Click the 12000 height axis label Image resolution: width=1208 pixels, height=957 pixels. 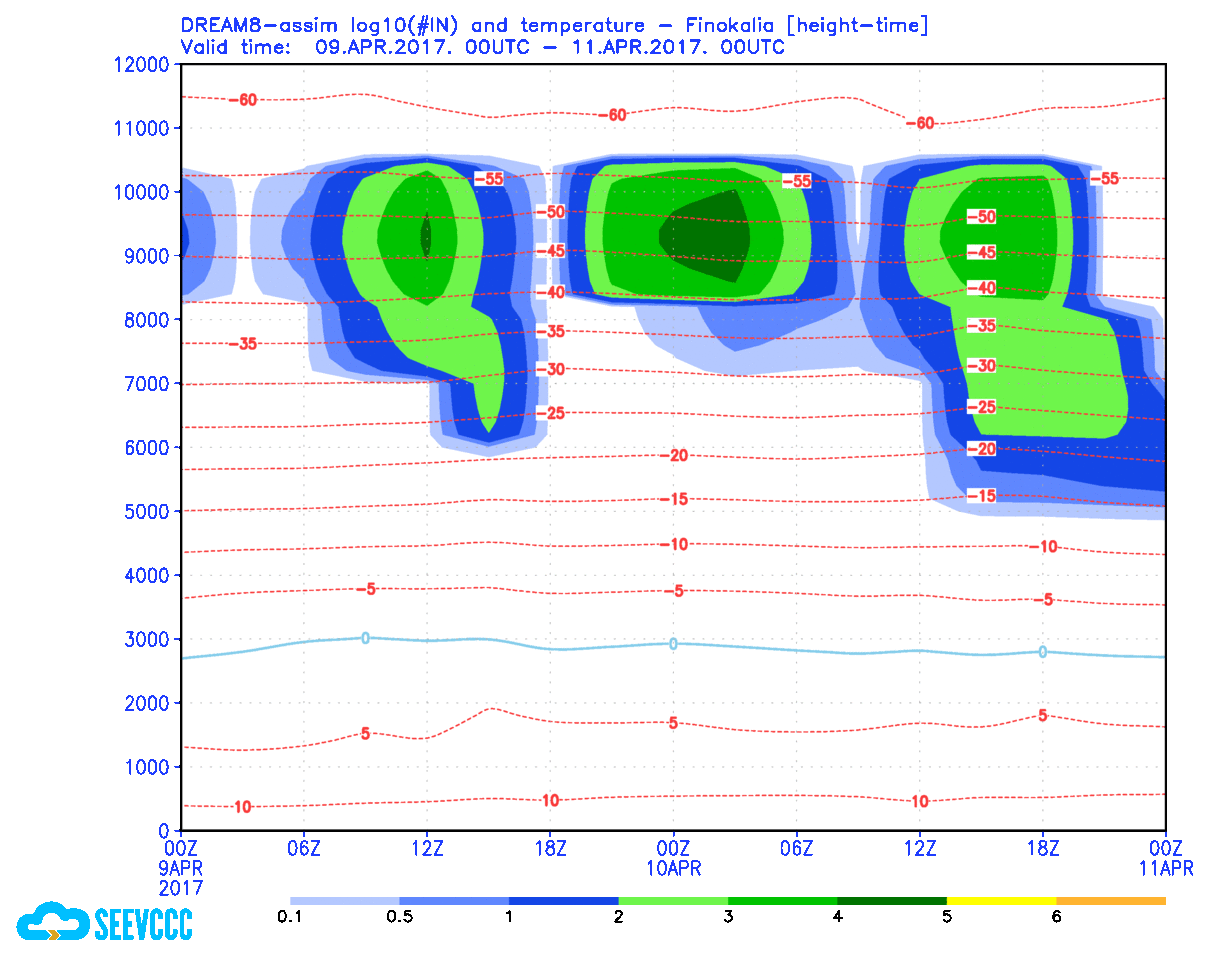[139, 65]
